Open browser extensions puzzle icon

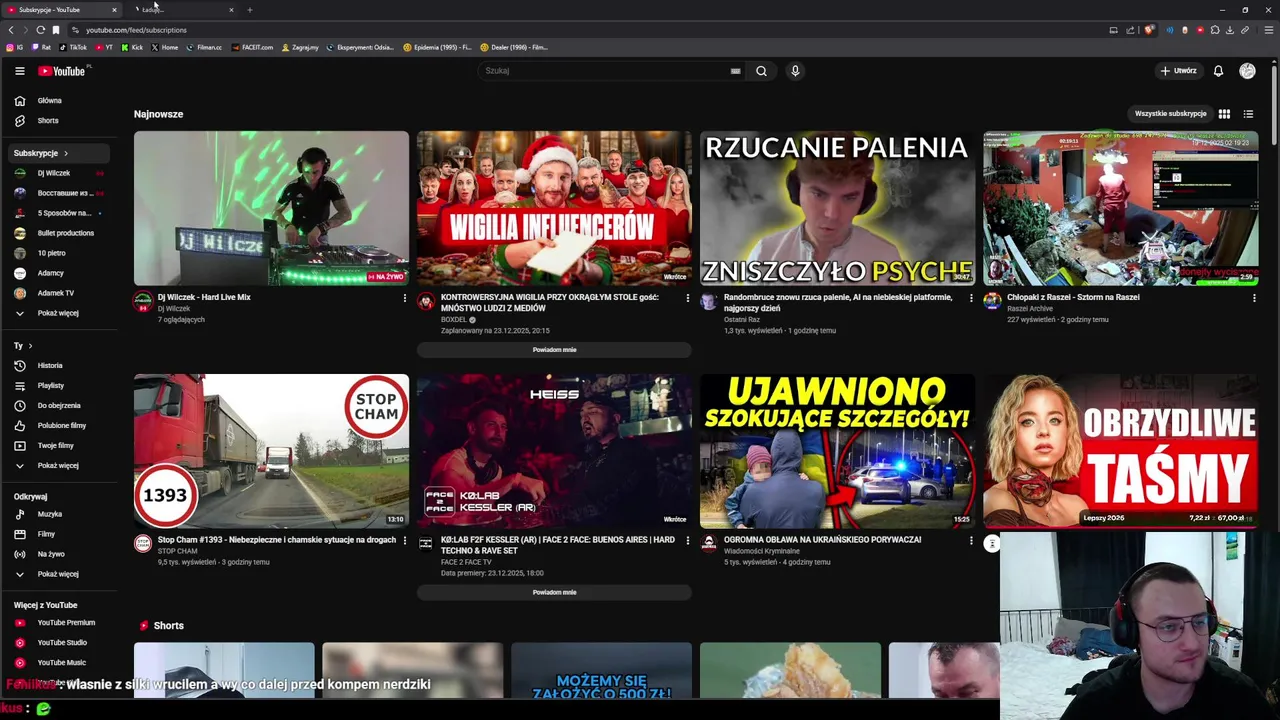click(x=1215, y=30)
